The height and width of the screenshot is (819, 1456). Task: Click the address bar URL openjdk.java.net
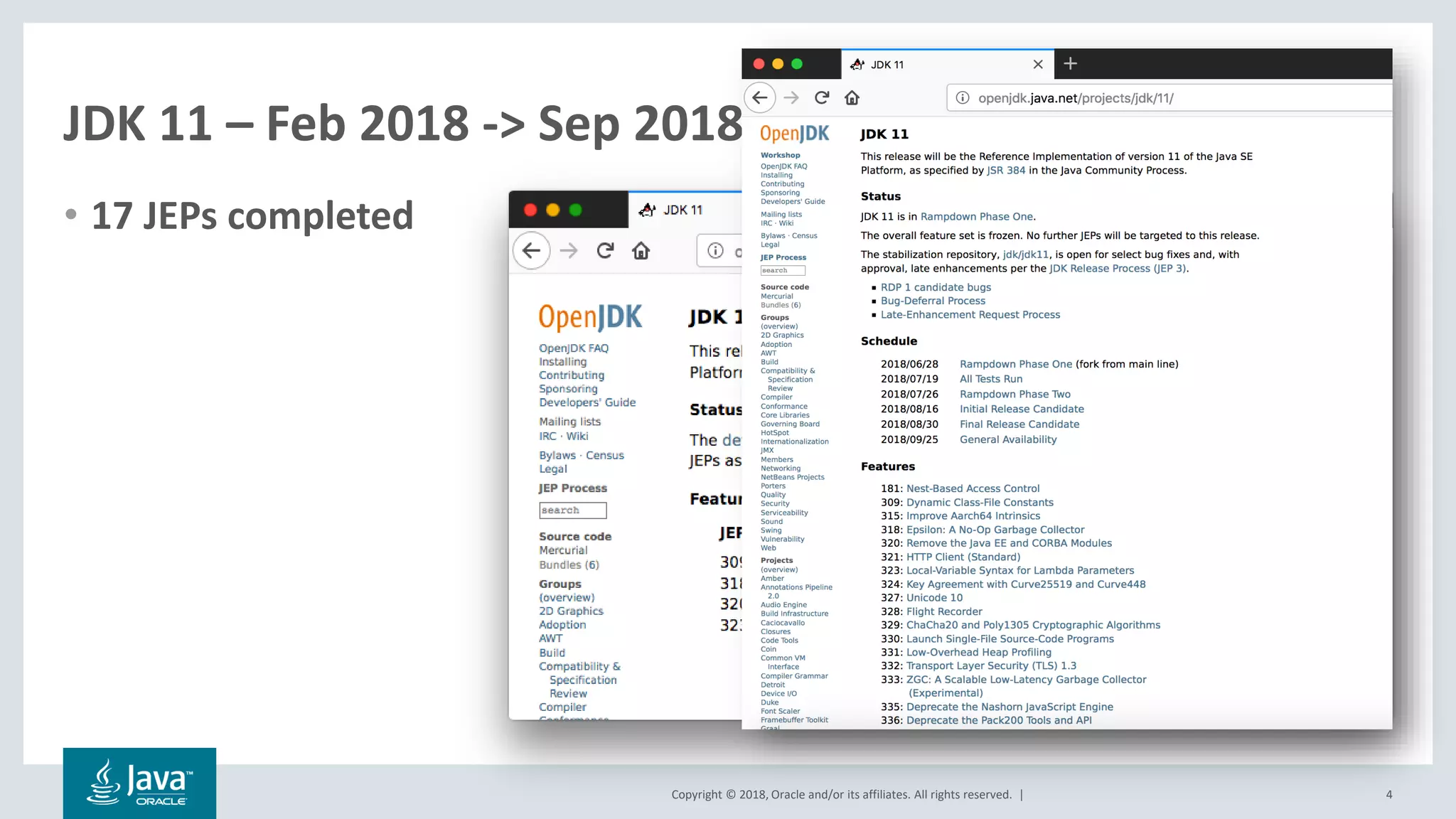click(1075, 98)
